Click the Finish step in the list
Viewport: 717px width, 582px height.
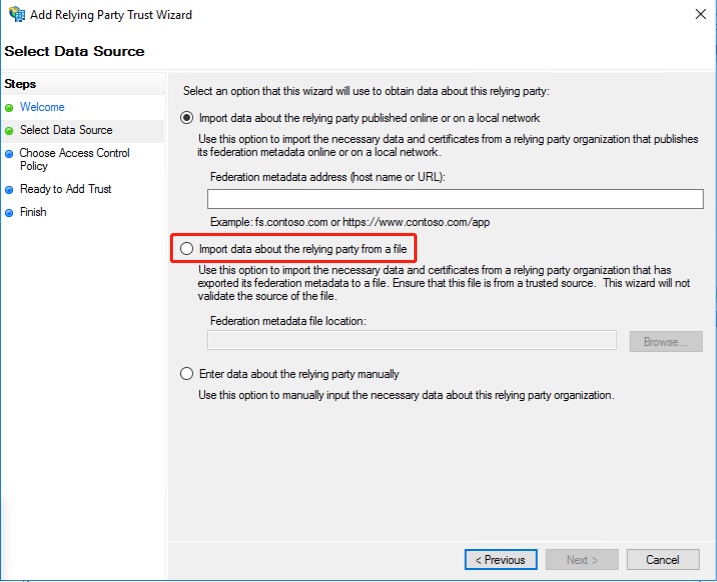point(33,212)
